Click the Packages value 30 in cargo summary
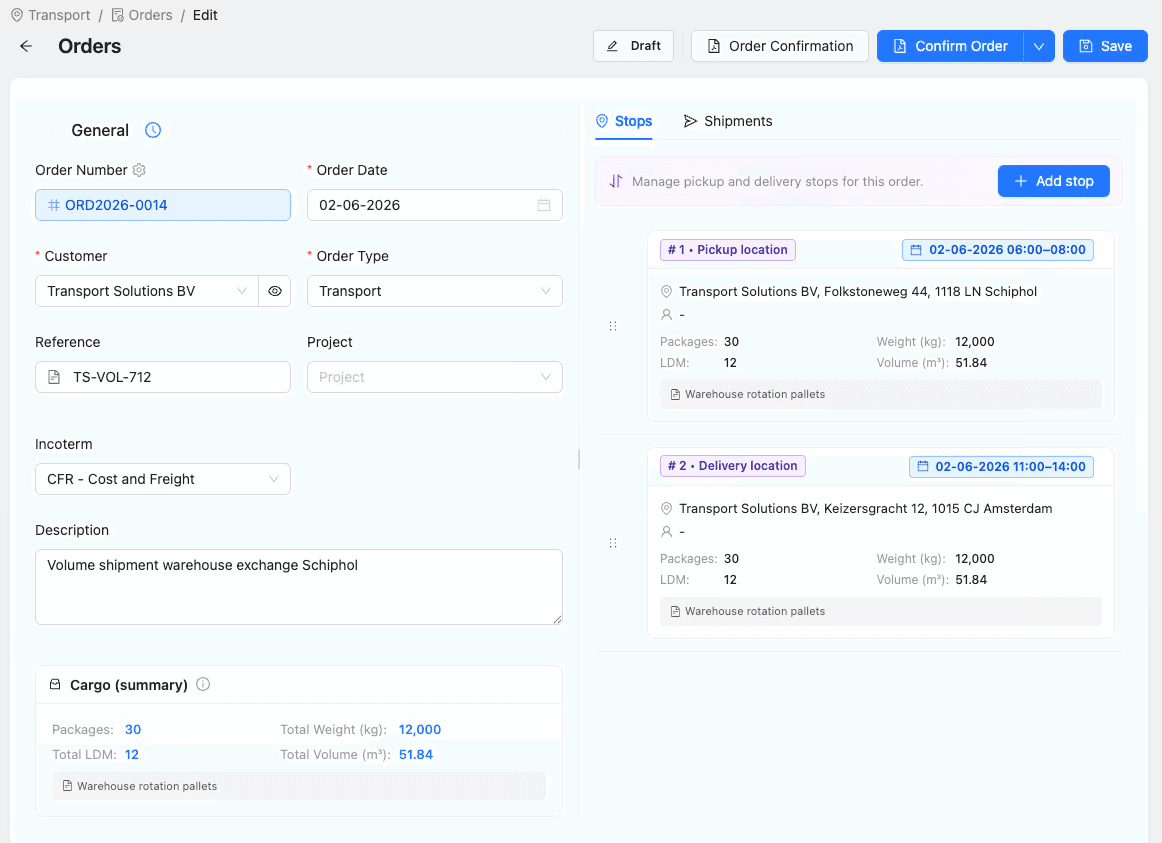1162x843 pixels. click(x=133, y=730)
